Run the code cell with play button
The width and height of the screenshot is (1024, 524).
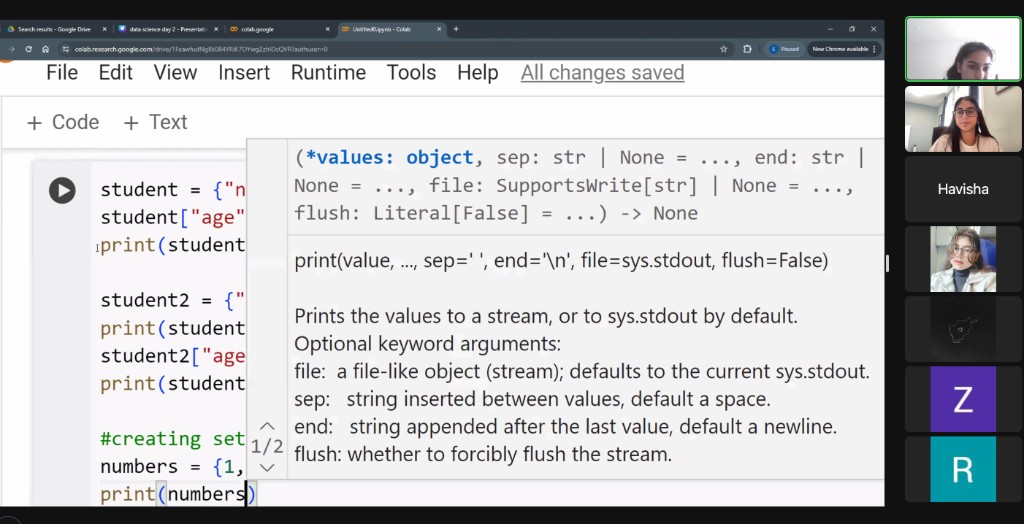62,191
